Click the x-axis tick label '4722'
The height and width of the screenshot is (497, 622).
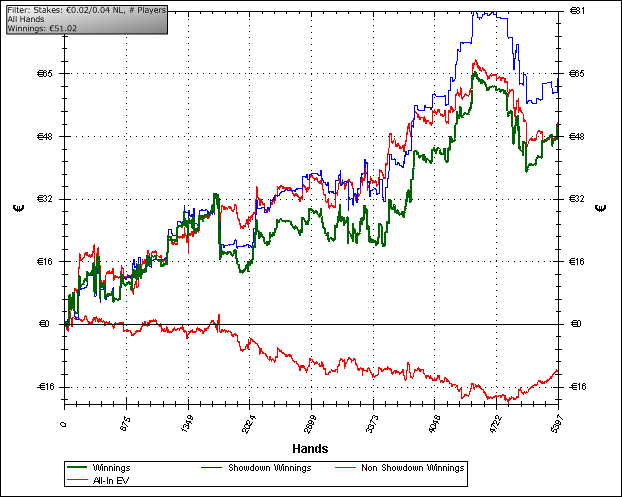point(495,424)
